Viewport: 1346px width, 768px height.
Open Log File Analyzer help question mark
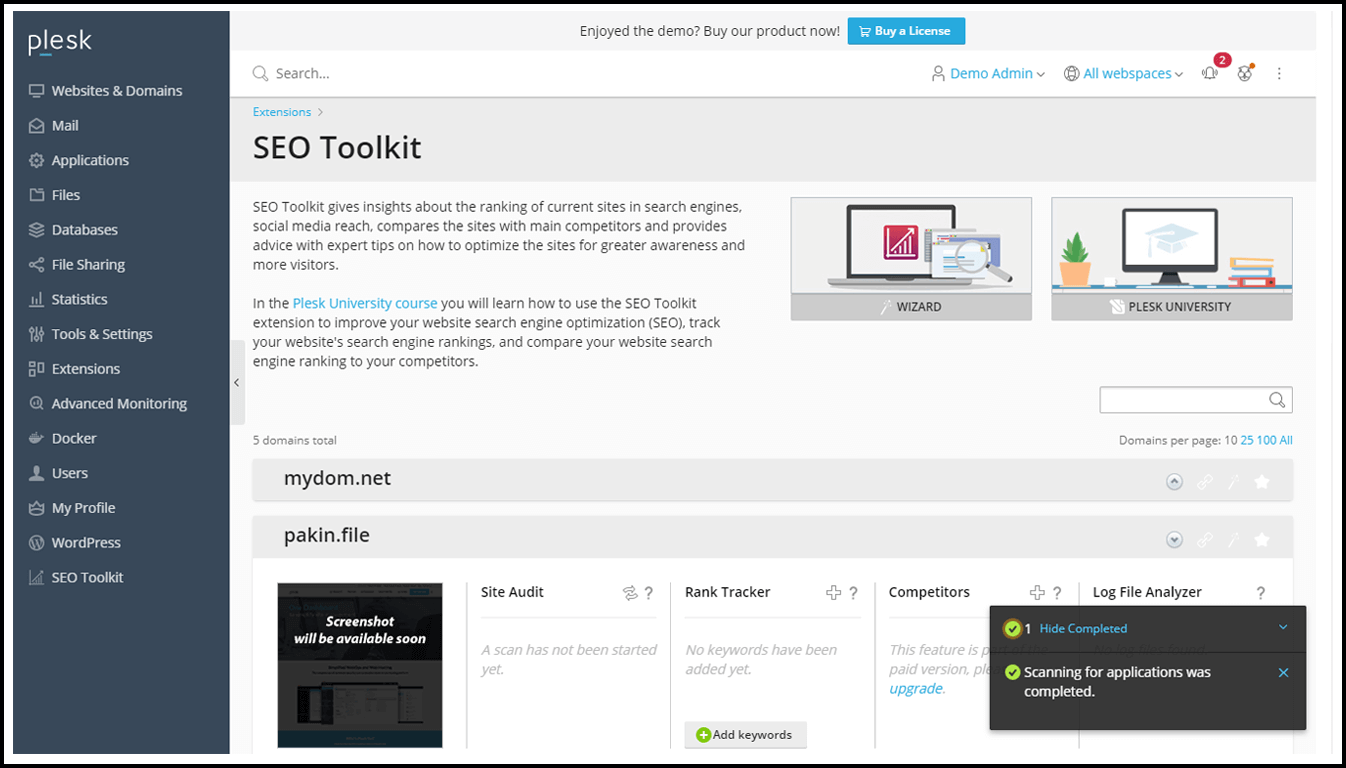click(1261, 593)
